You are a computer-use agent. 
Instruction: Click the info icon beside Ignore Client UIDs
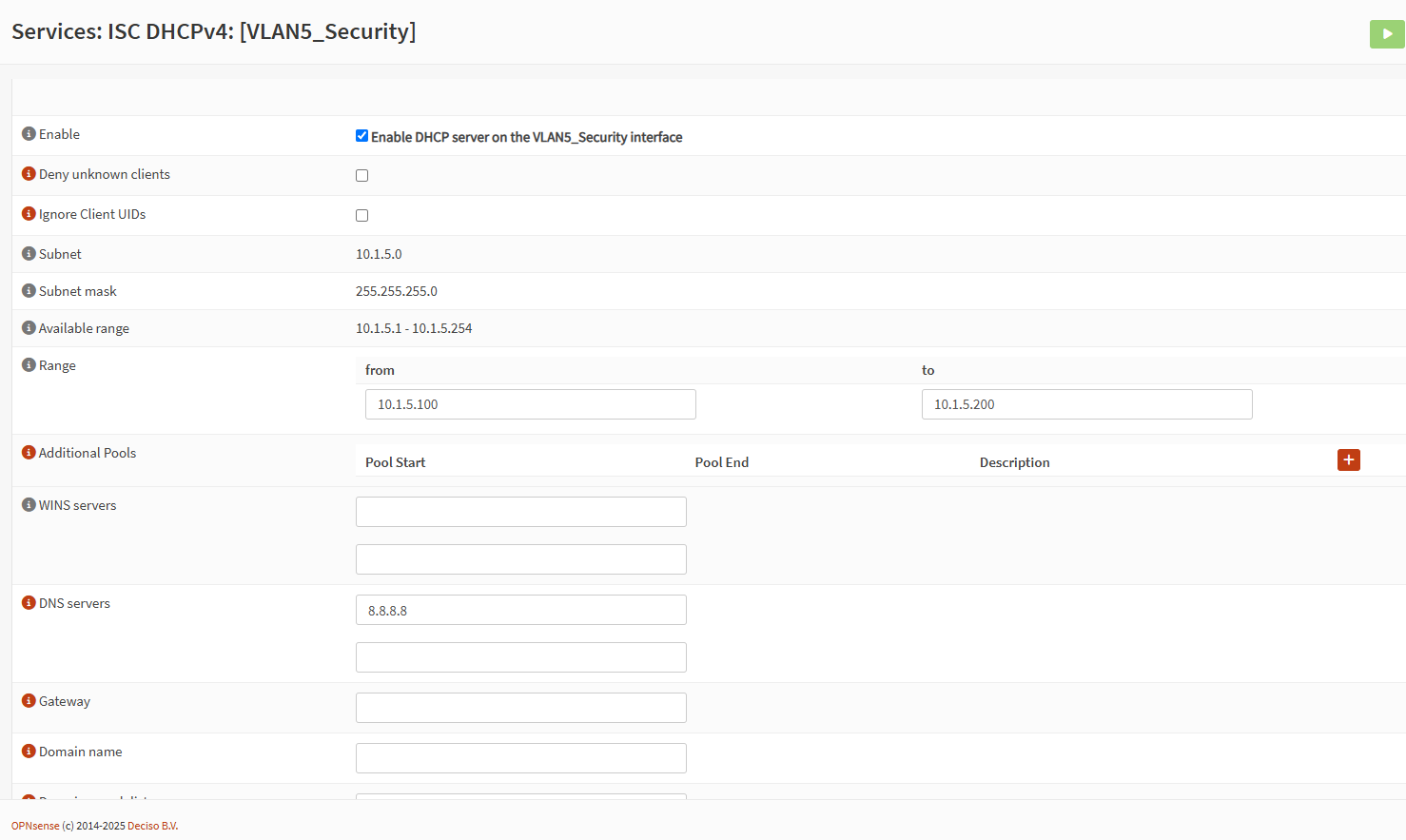(x=28, y=214)
